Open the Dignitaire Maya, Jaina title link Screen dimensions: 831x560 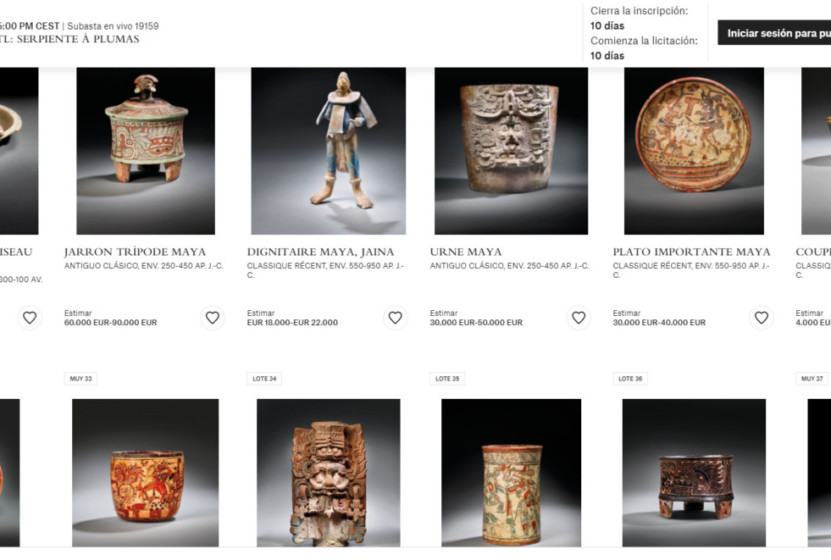pyautogui.click(x=321, y=252)
